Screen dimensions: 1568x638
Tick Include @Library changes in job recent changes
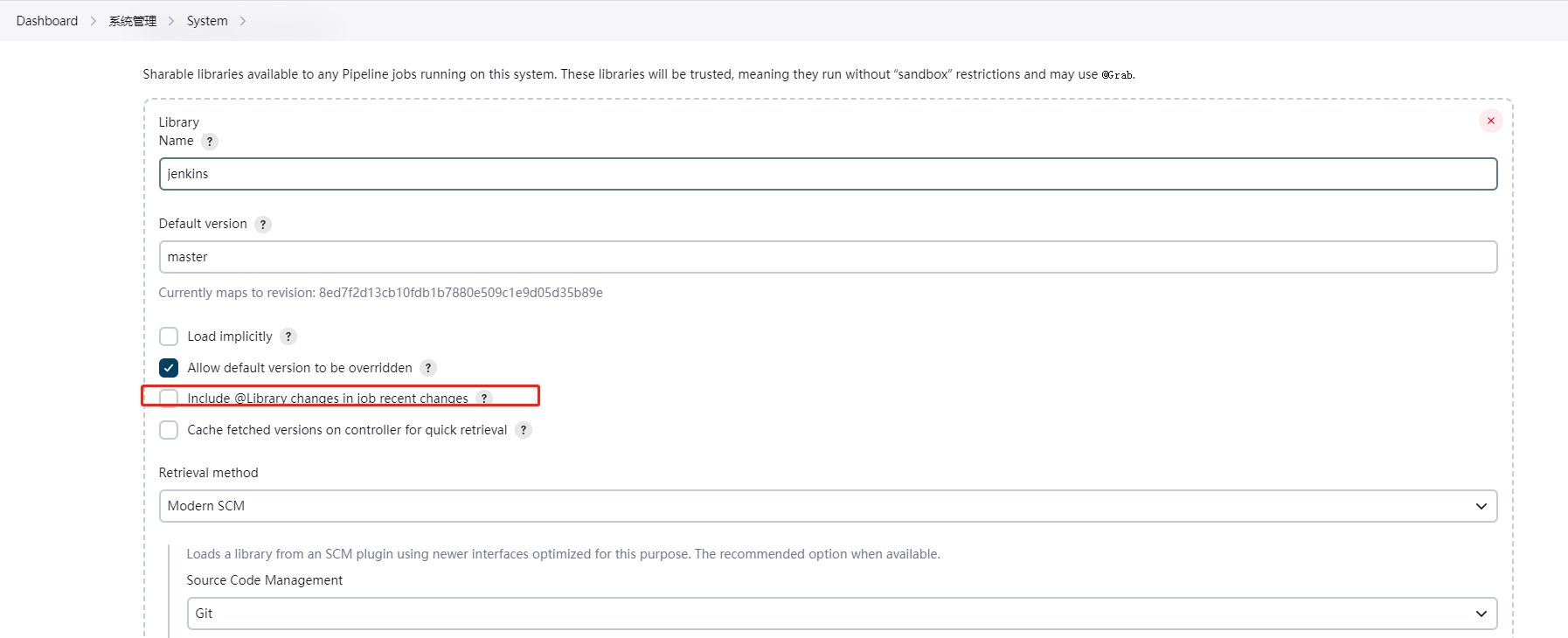tap(169, 399)
